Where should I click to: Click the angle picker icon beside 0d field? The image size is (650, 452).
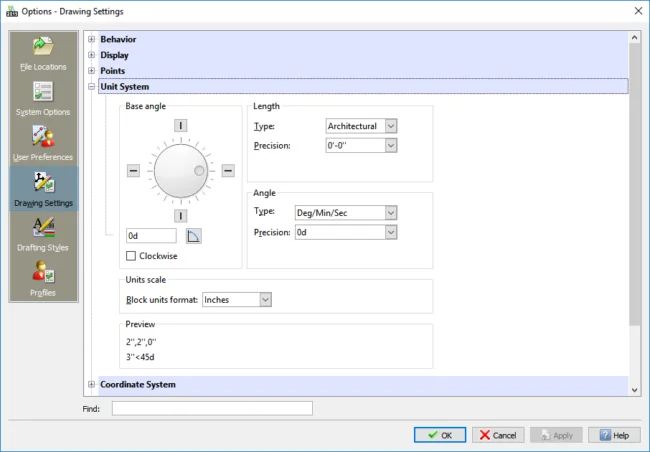(194, 236)
